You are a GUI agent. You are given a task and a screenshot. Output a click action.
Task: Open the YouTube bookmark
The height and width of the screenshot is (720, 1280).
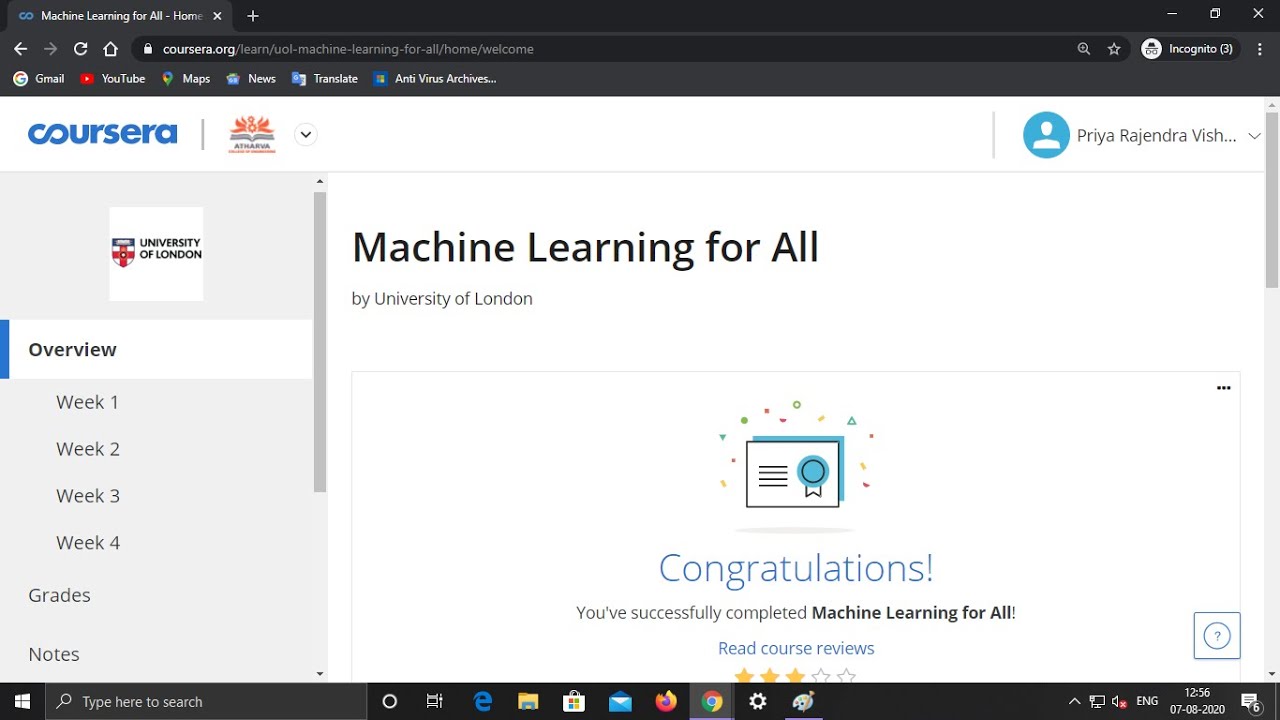(112, 78)
